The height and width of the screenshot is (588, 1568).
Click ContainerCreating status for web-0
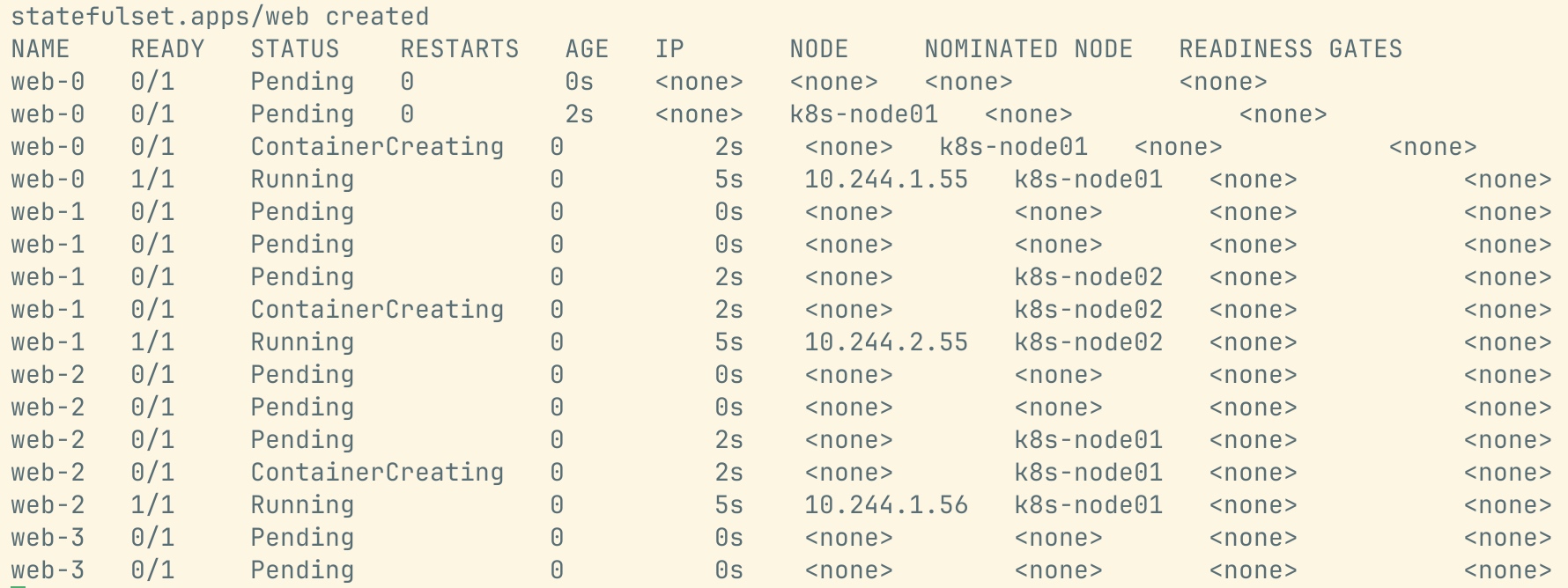[x=377, y=147]
